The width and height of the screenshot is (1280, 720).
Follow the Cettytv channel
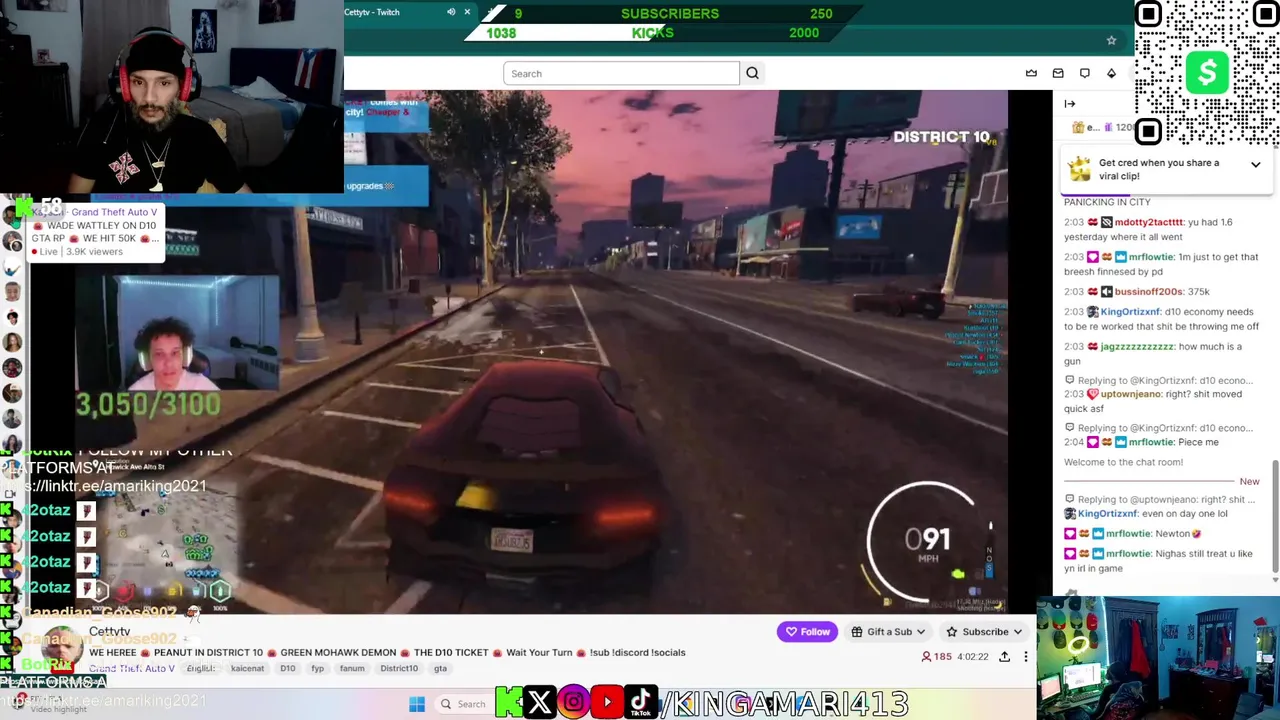[807, 632]
